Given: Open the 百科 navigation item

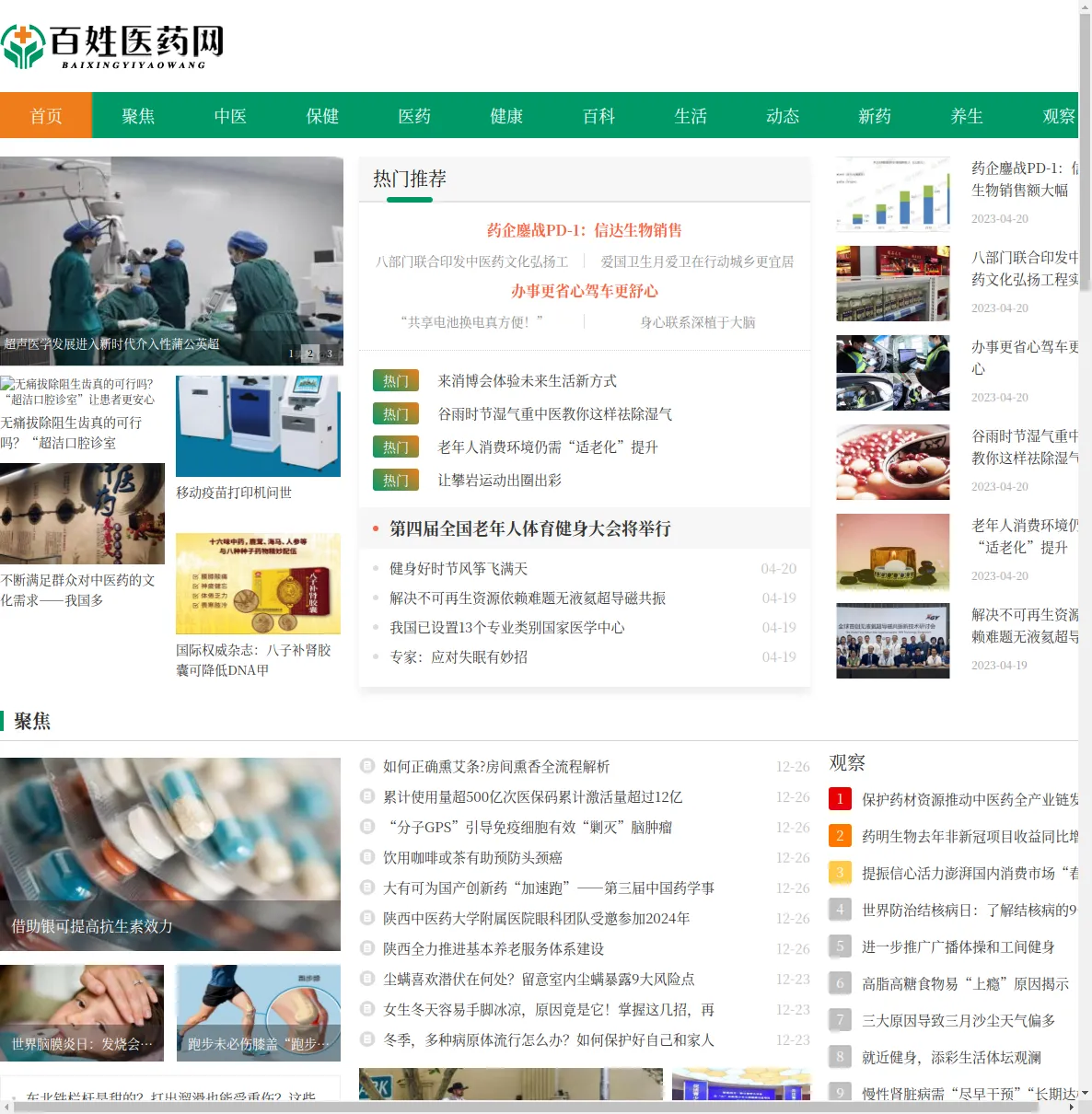Looking at the screenshot, I should 598,115.
